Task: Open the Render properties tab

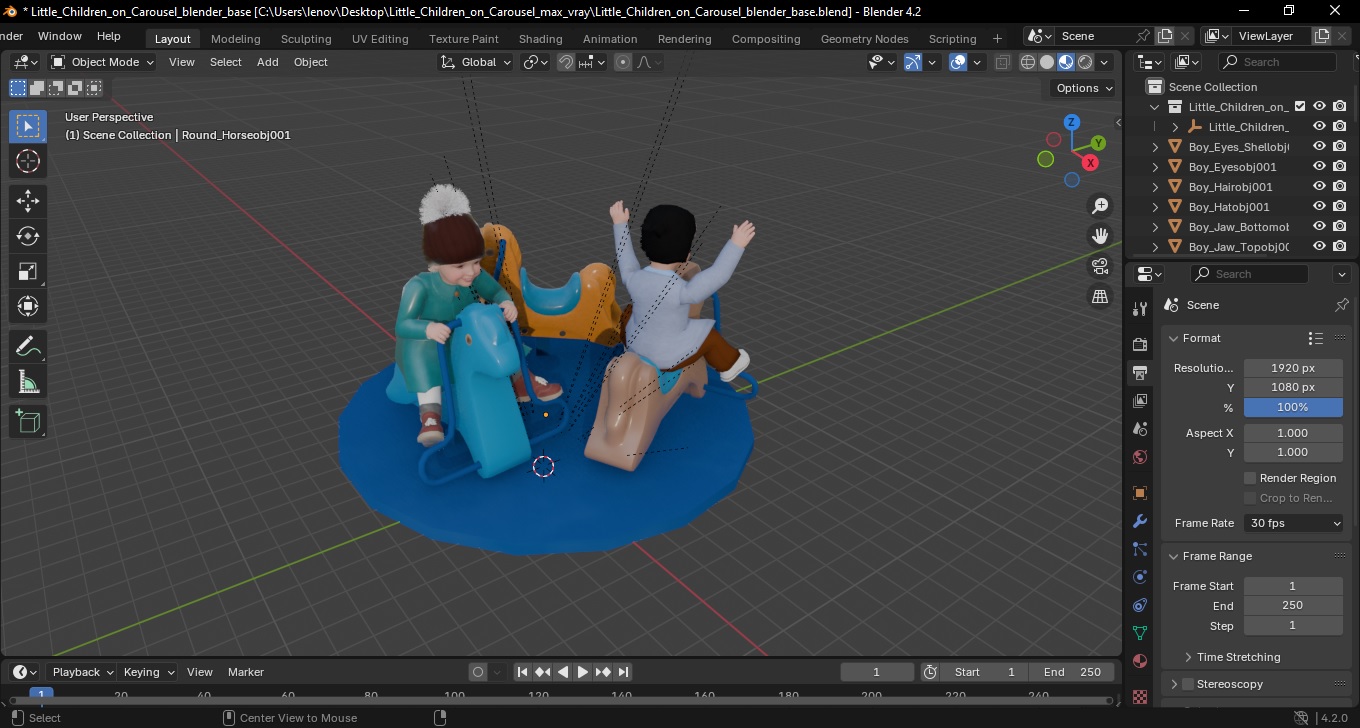Action: (1139, 344)
